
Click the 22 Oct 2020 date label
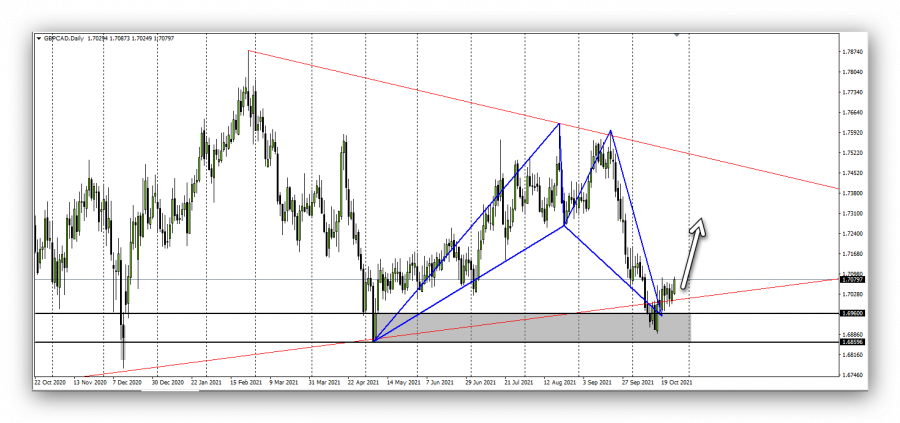50,382
